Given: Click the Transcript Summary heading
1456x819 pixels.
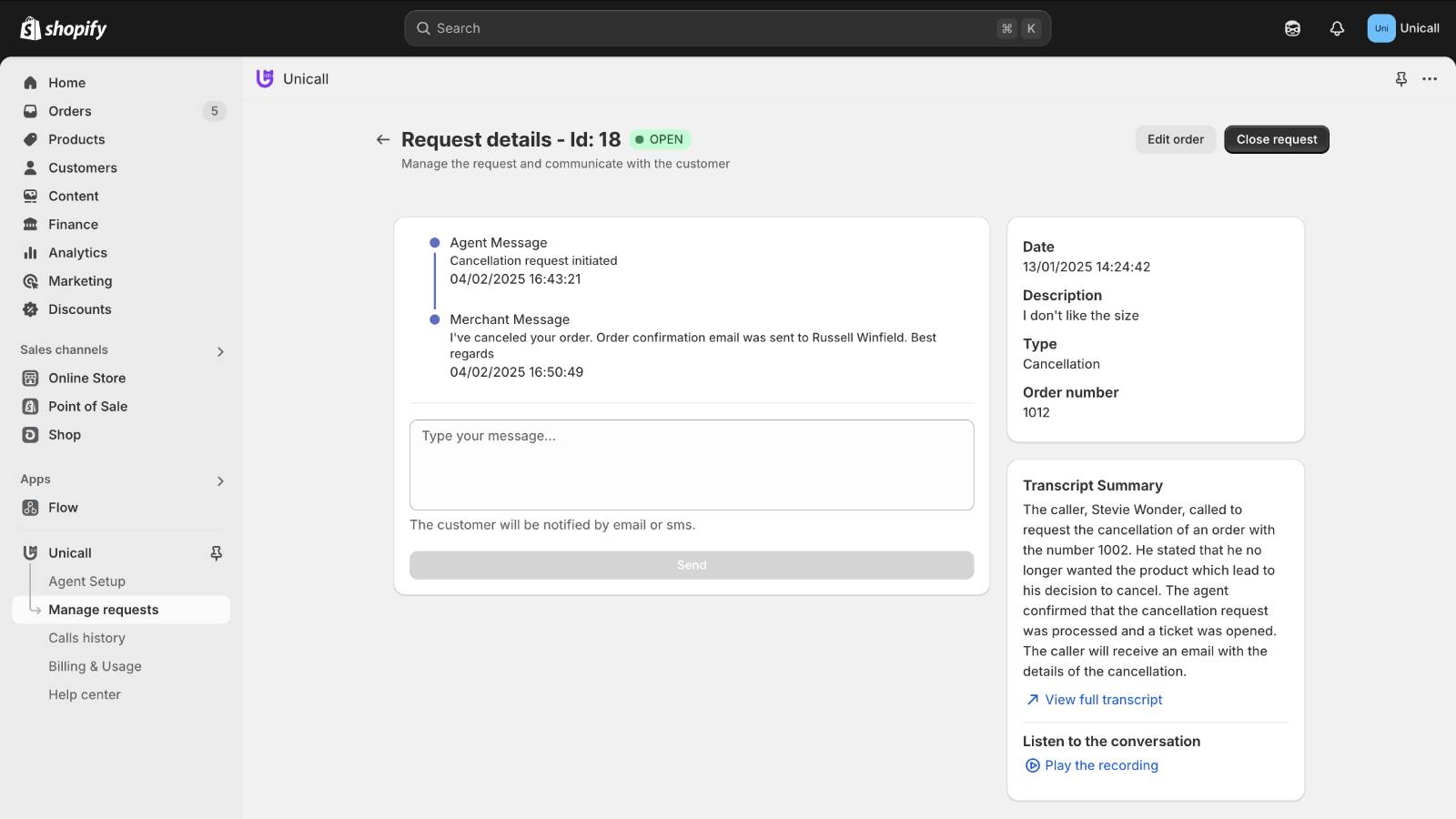Looking at the screenshot, I should 1092,485.
